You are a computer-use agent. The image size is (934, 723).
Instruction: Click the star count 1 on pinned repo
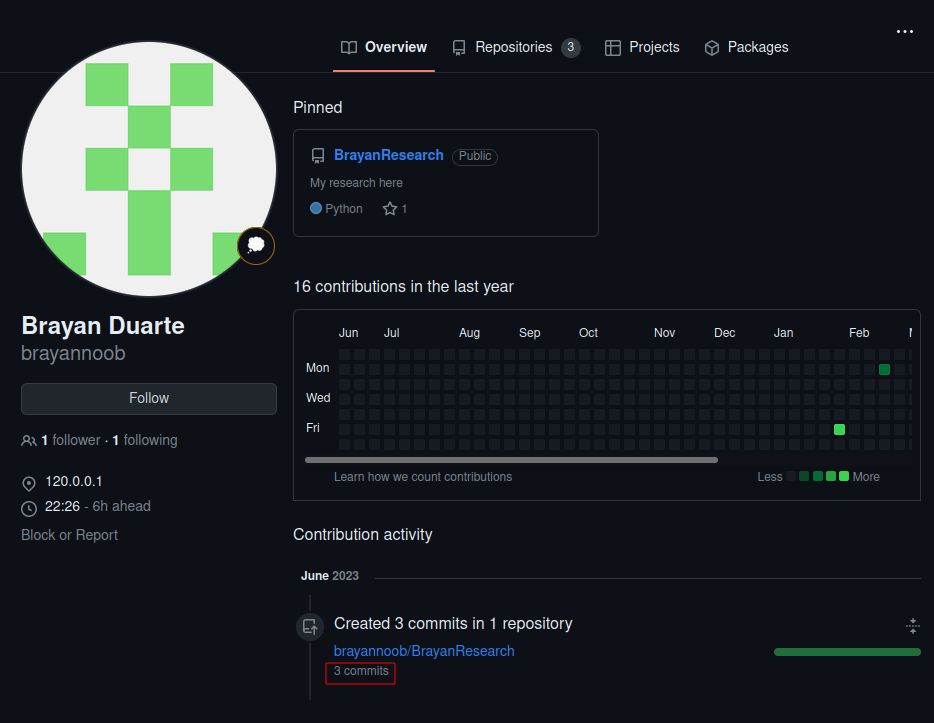coord(404,208)
